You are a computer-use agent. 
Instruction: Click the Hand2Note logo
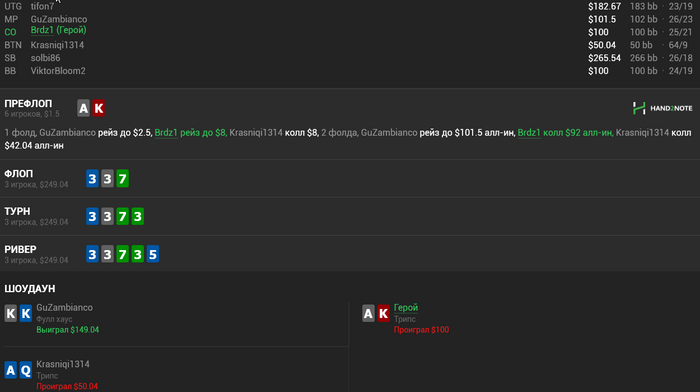(x=662, y=108)
